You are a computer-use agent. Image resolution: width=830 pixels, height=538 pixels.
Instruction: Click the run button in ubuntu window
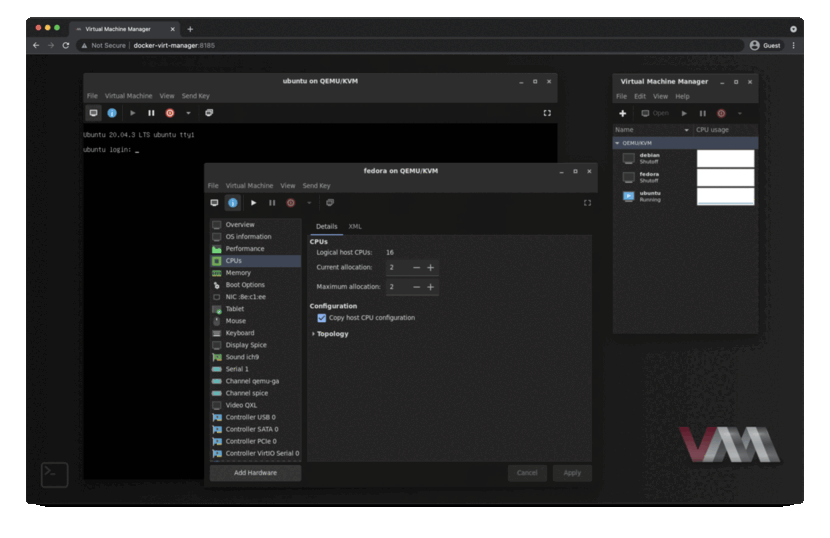[x=132, y=113]
